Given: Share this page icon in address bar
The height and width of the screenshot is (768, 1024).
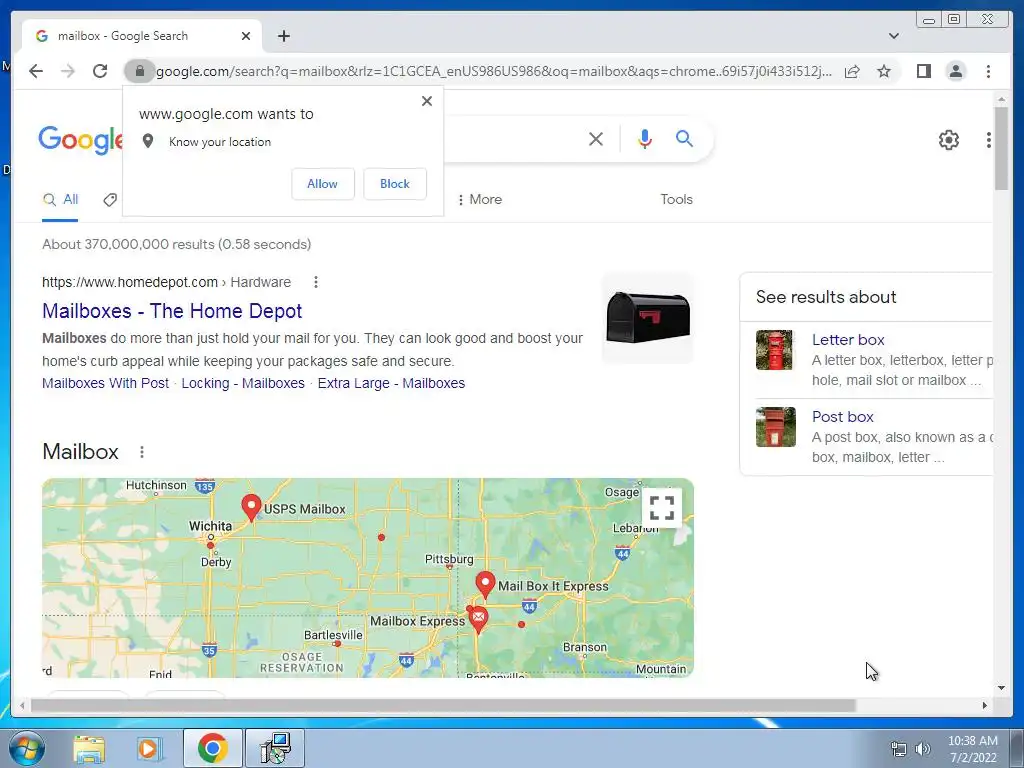Looking at the screenshot, I should [852, 71].
